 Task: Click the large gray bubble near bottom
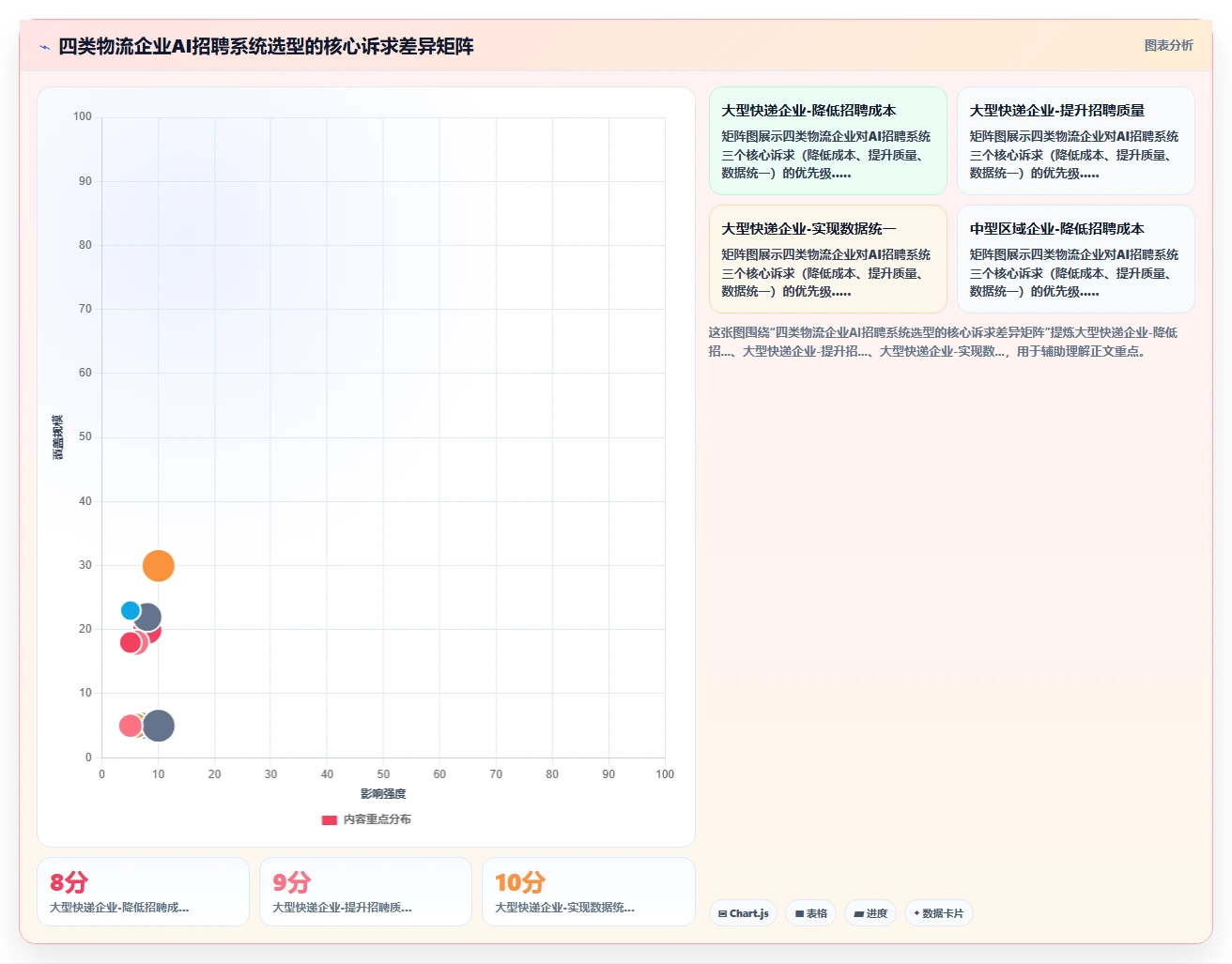point(159,726)
